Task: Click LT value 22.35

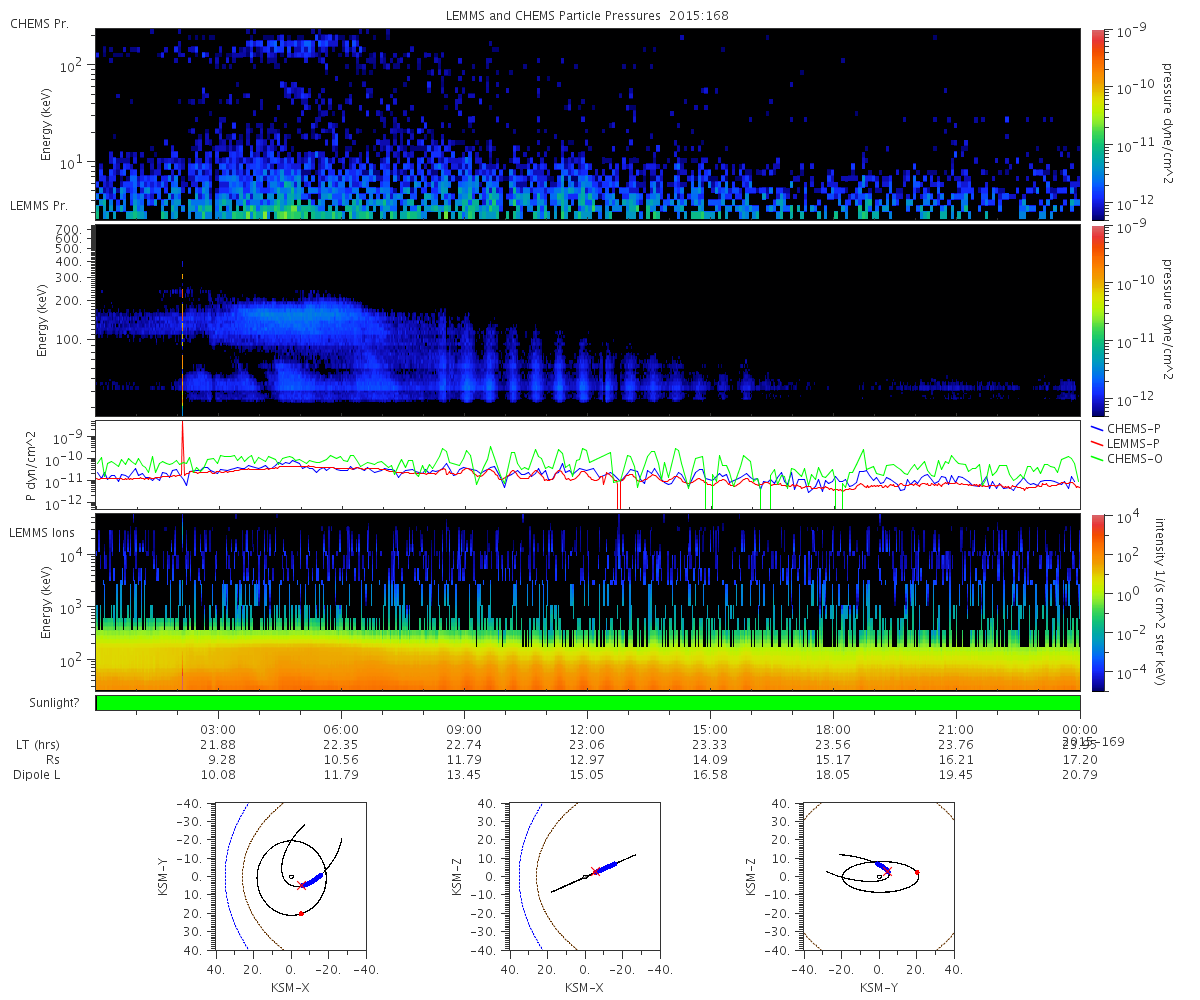Action: point(342,745)
